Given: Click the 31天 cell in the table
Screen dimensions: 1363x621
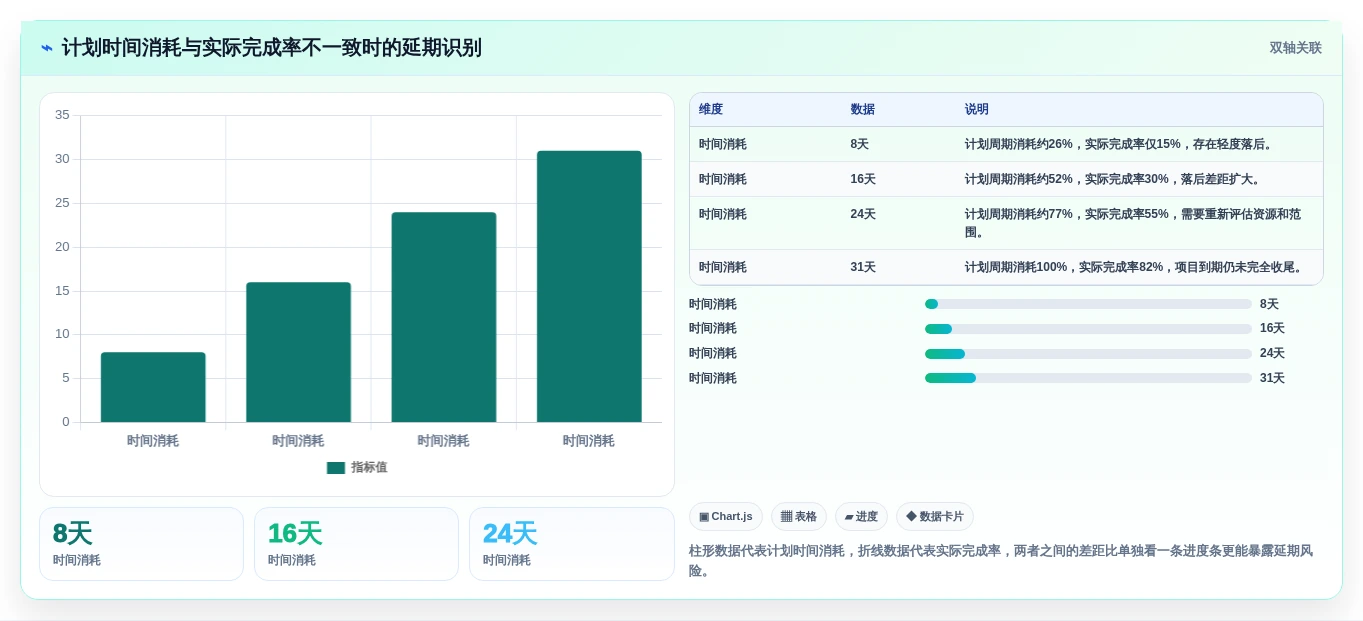Looking at the screenshot, I should point(863,267).
